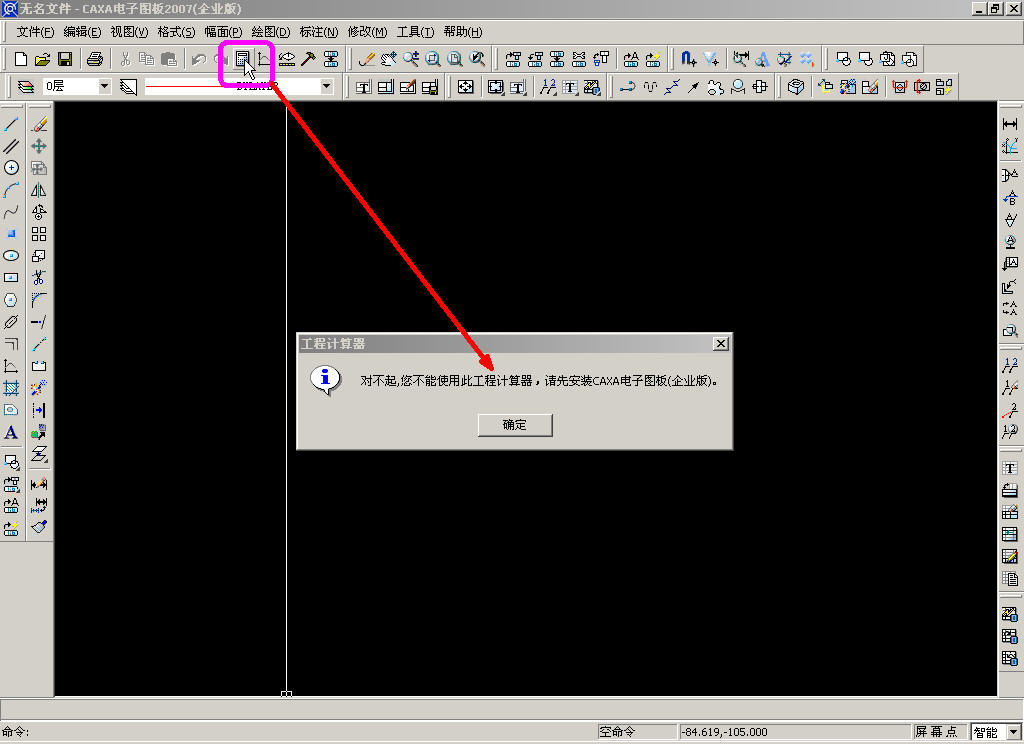Screen dimensions: 1024x744
Task: Click the 3D block icon
Action: pyautogui.click(x=795, y=86)
